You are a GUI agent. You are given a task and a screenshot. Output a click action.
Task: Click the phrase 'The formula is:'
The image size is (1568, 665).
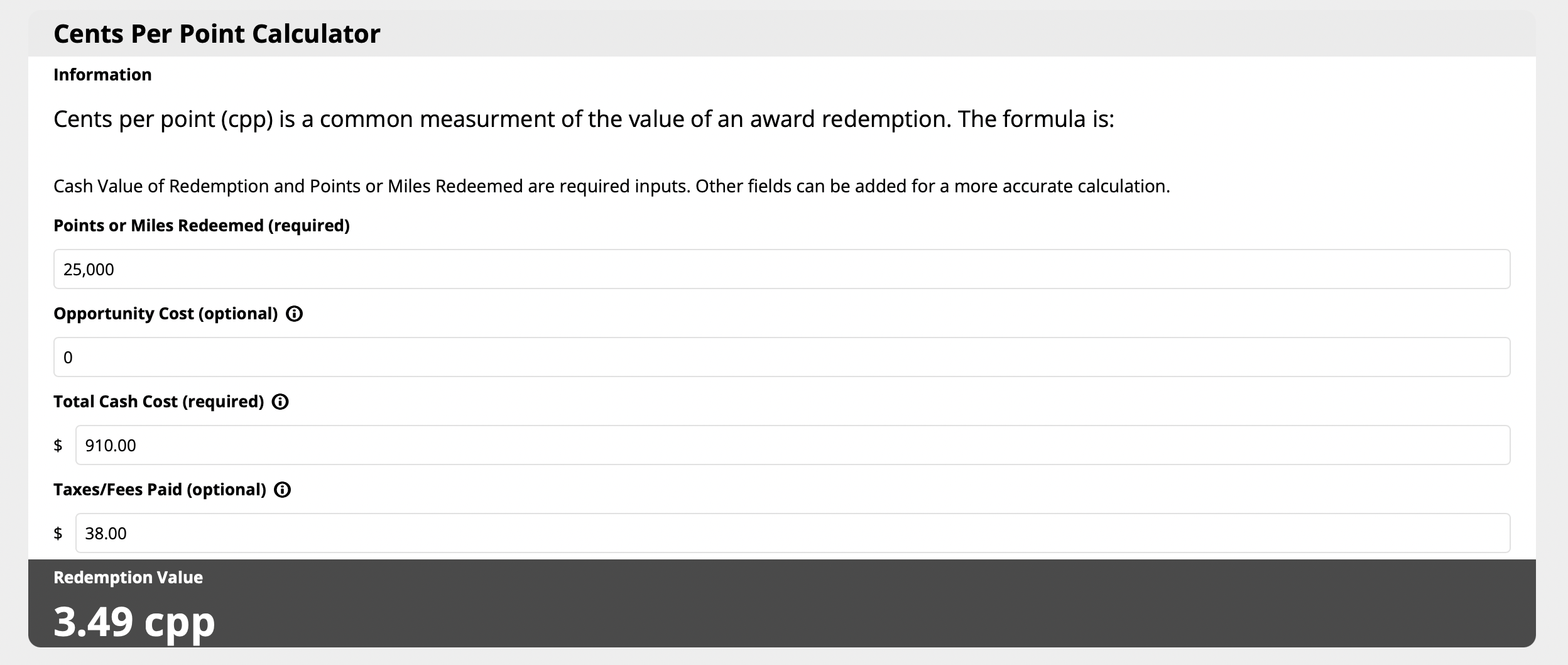[x=1035, y=119]
